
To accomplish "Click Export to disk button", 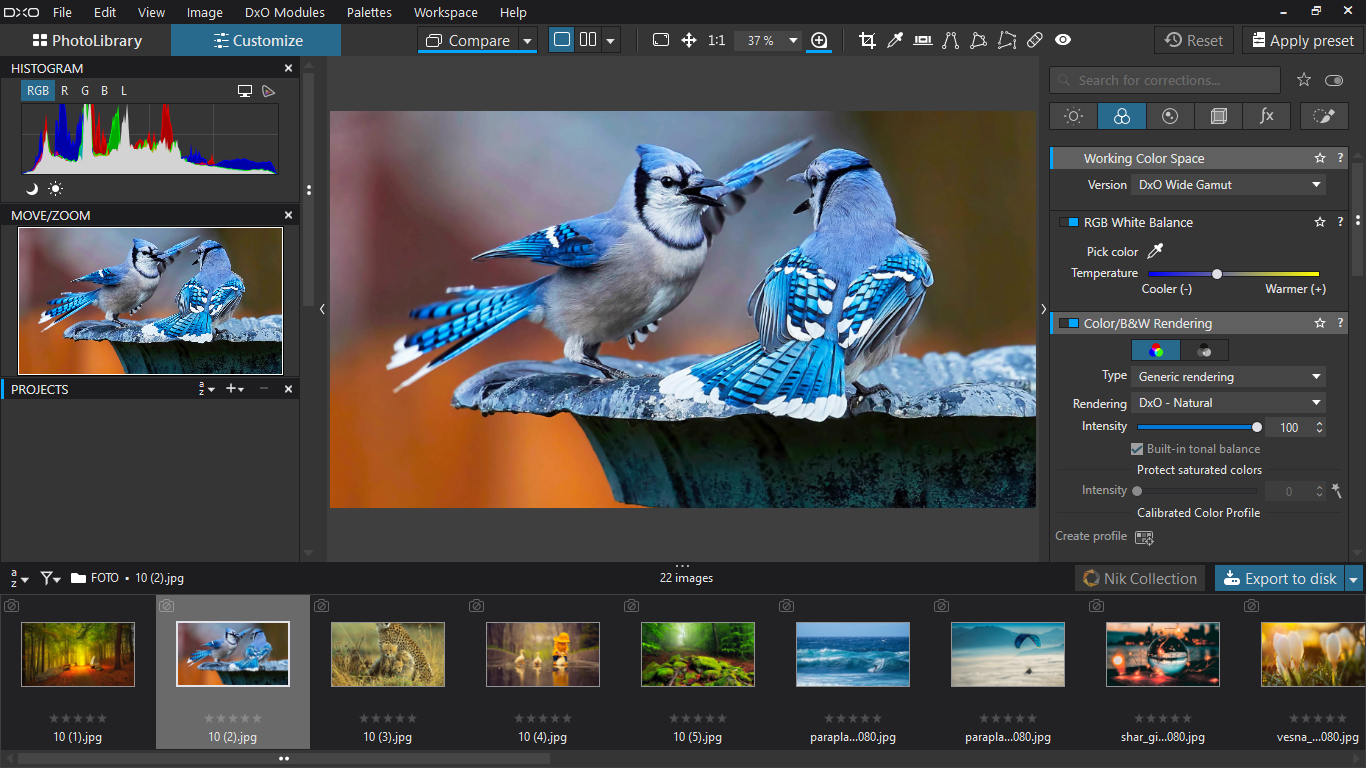I will 1280,579.
